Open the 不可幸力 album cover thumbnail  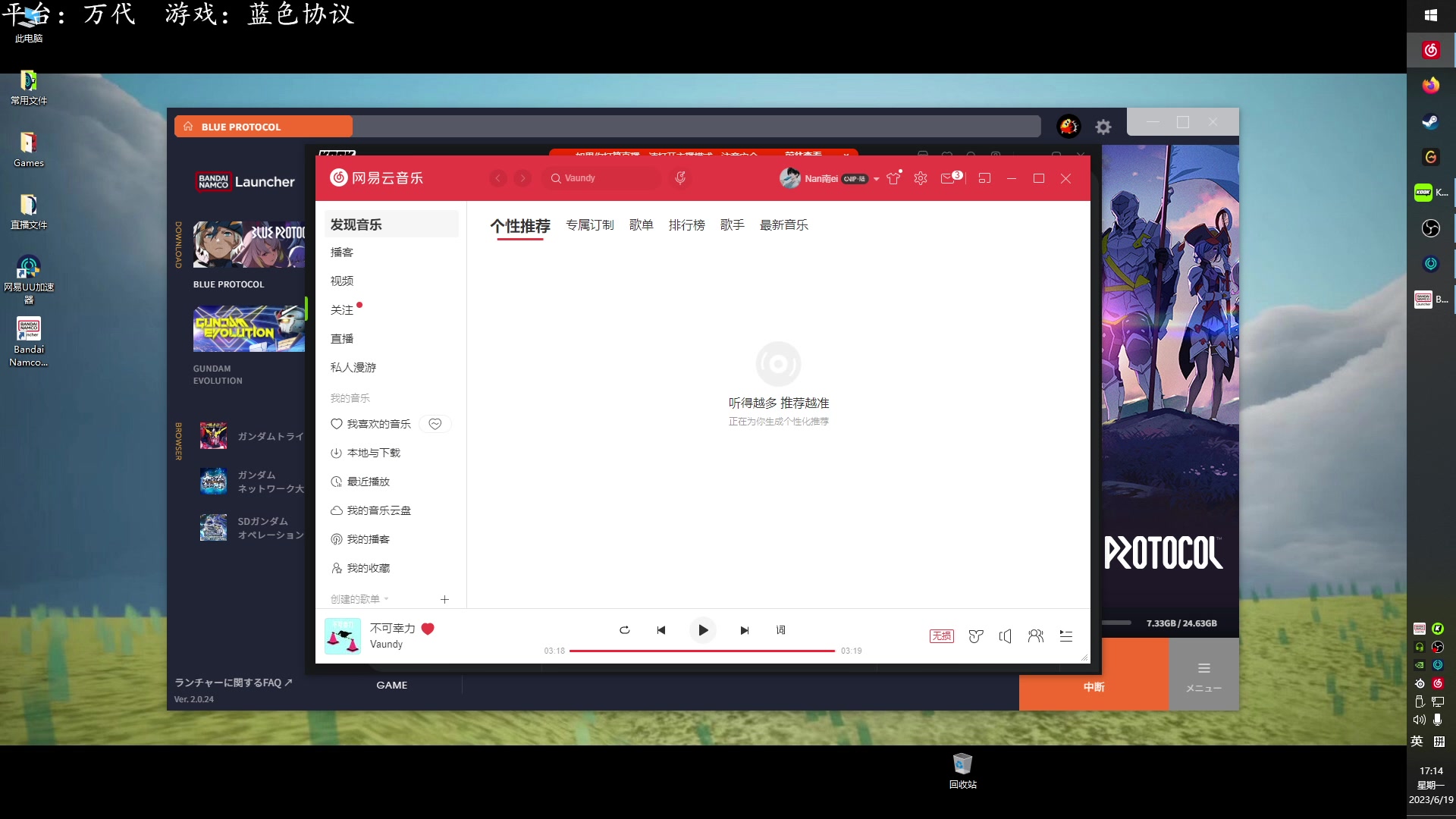343,636
